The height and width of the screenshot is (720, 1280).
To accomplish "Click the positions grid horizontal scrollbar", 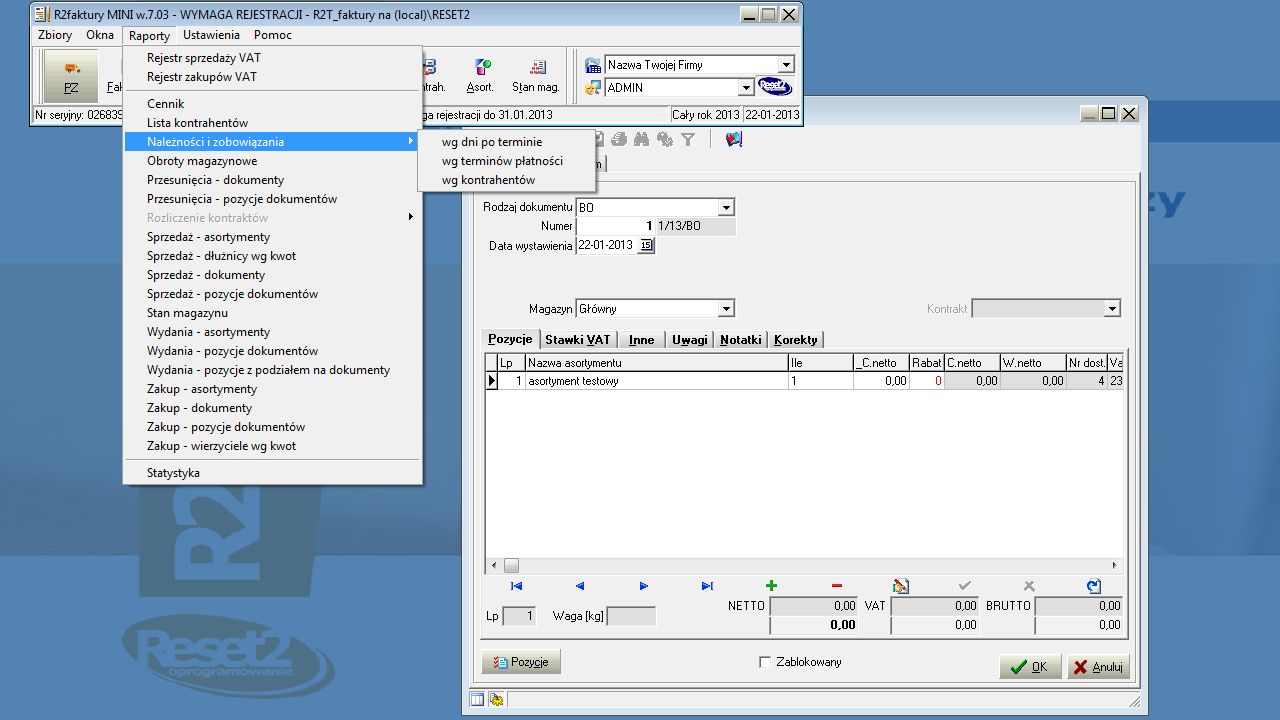I will (800, 565).
